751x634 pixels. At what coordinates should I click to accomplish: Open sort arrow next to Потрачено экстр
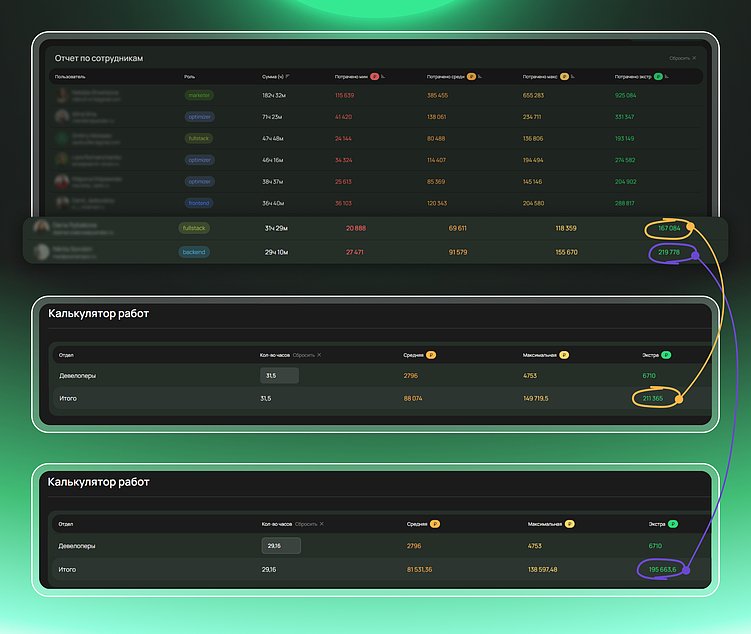(667, 77)
